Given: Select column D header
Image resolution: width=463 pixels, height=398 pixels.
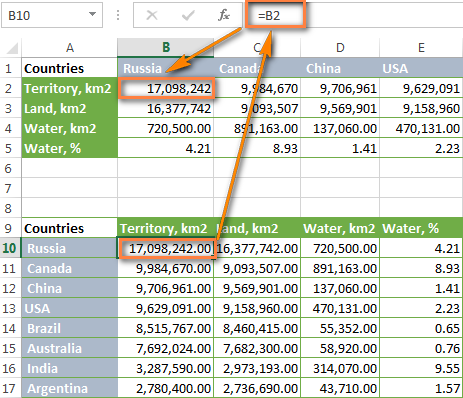Looking at the screenshot, I should coord(340,48).
